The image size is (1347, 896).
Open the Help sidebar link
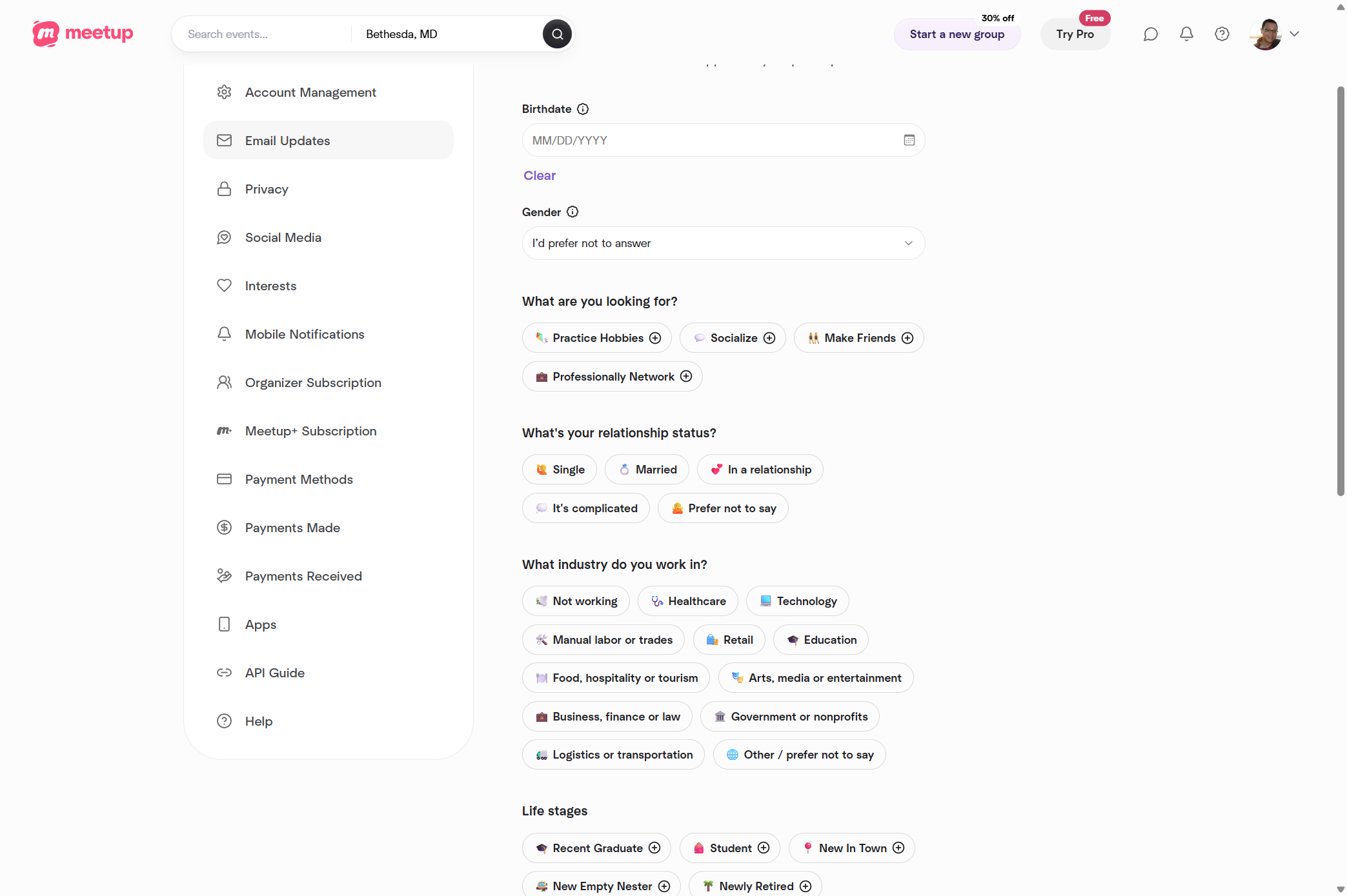coord(329,721)
